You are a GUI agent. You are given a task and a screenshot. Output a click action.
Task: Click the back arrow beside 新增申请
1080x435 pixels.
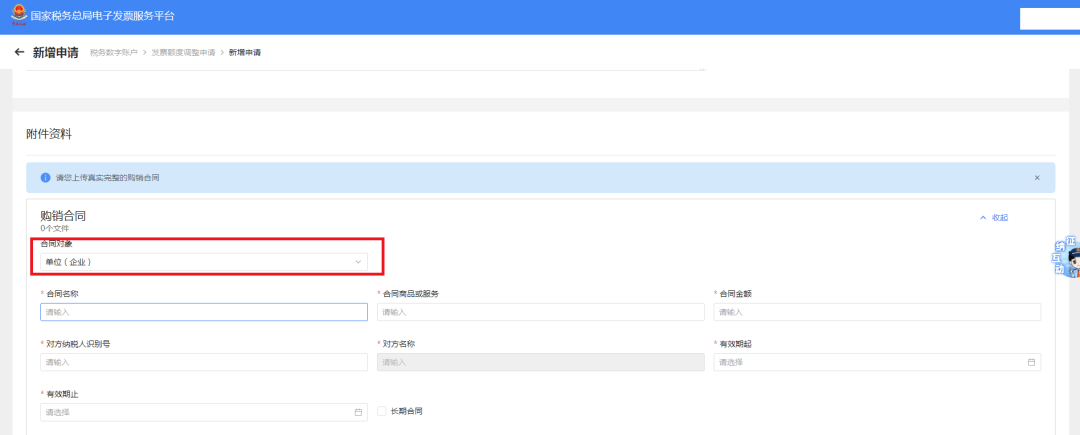(x=19, y=52)
